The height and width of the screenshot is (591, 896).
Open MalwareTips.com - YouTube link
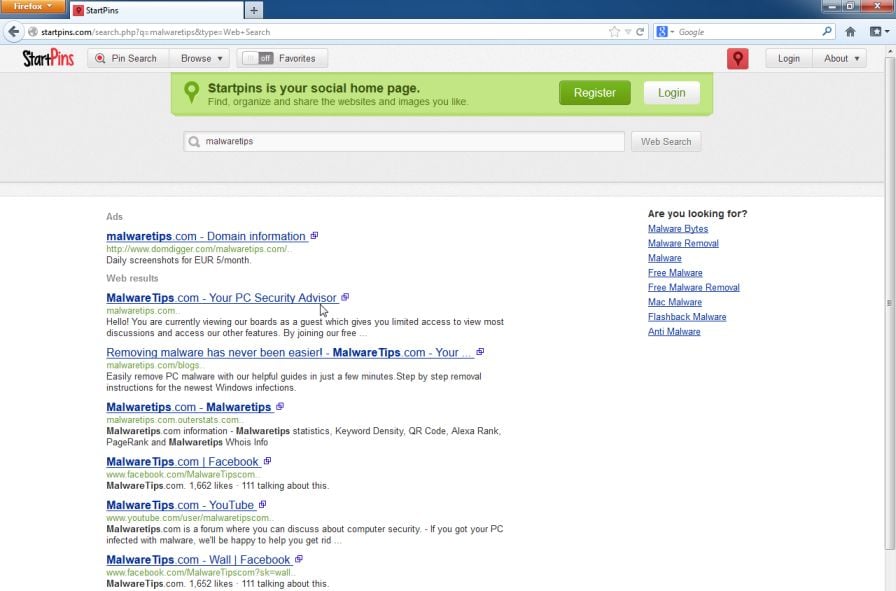coord(181,505)
